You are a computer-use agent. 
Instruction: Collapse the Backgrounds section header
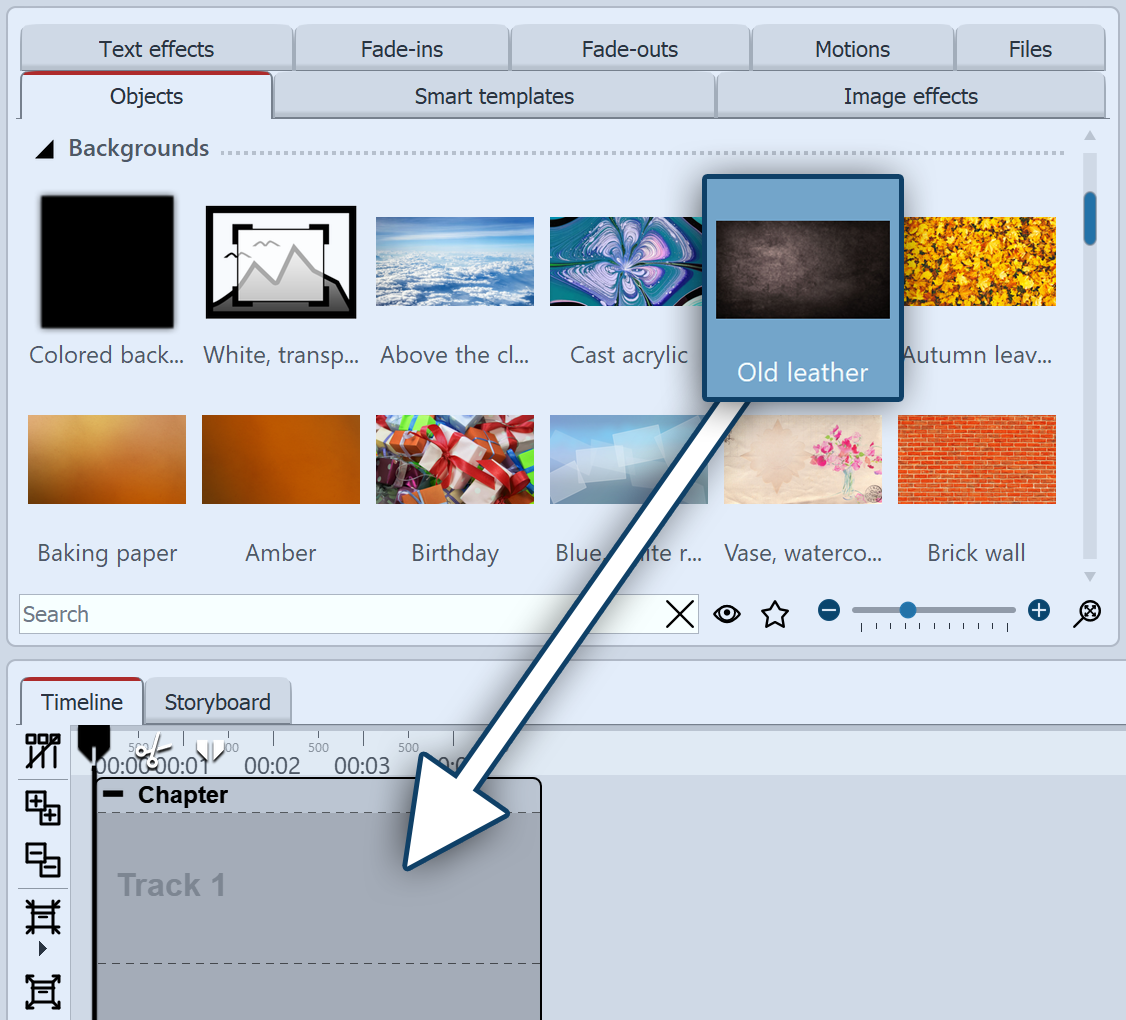click(44, 148)
